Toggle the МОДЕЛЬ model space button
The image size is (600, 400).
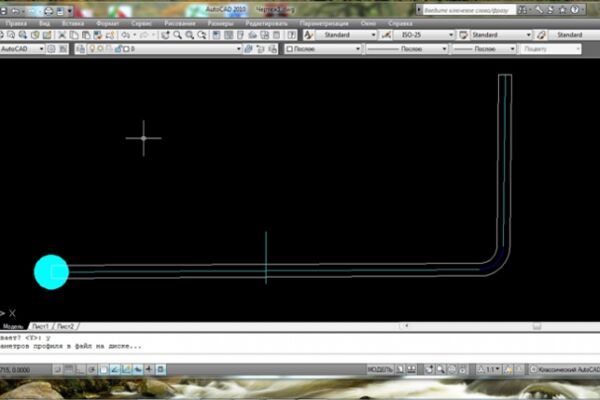tap(380, 369)
